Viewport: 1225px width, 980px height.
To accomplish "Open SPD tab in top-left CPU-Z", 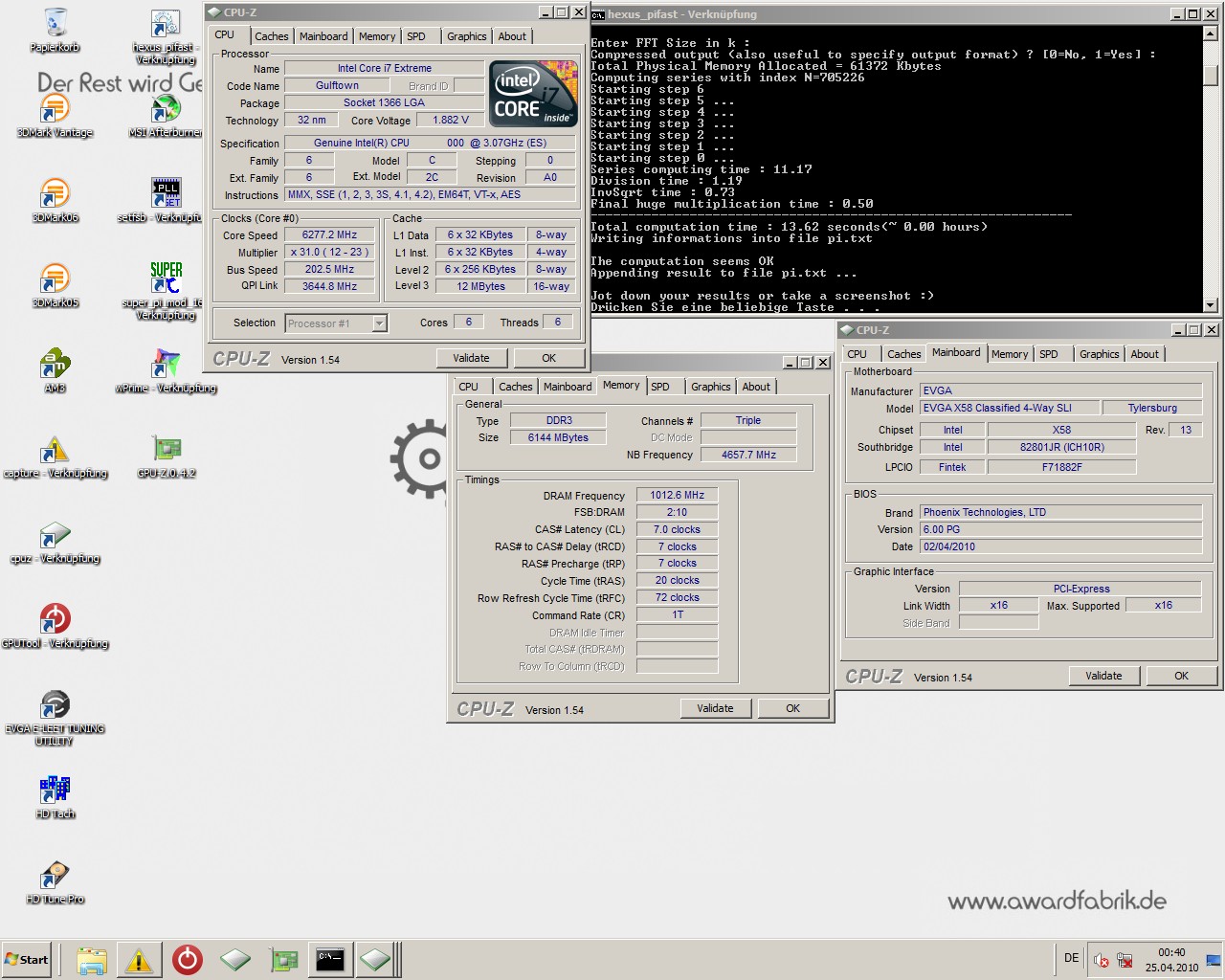I will 416,36.
